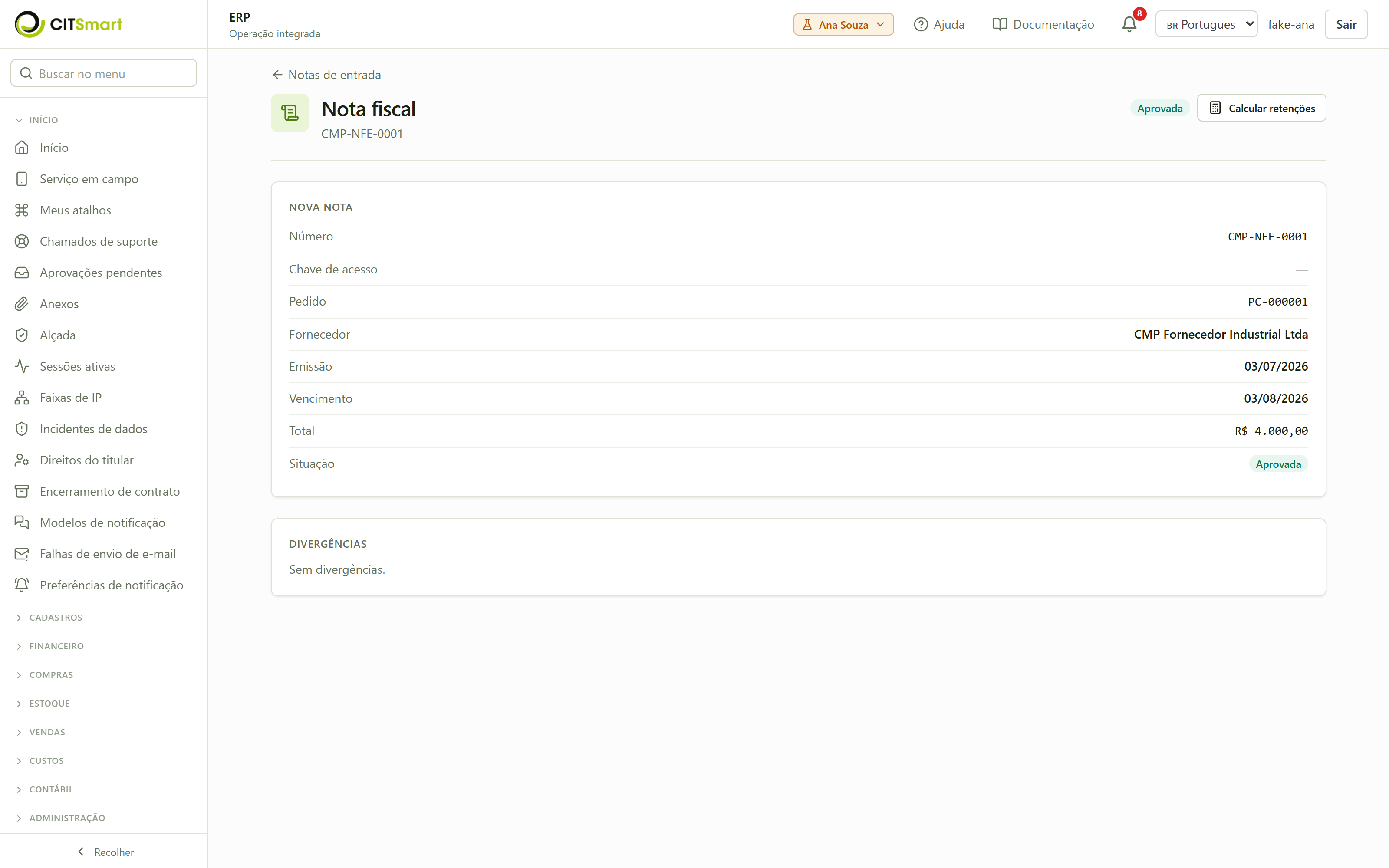The width and height of the screenshot is (1389, 868).
Task: Click due date 03/08/2026
Action: (x=1276, y=398)
